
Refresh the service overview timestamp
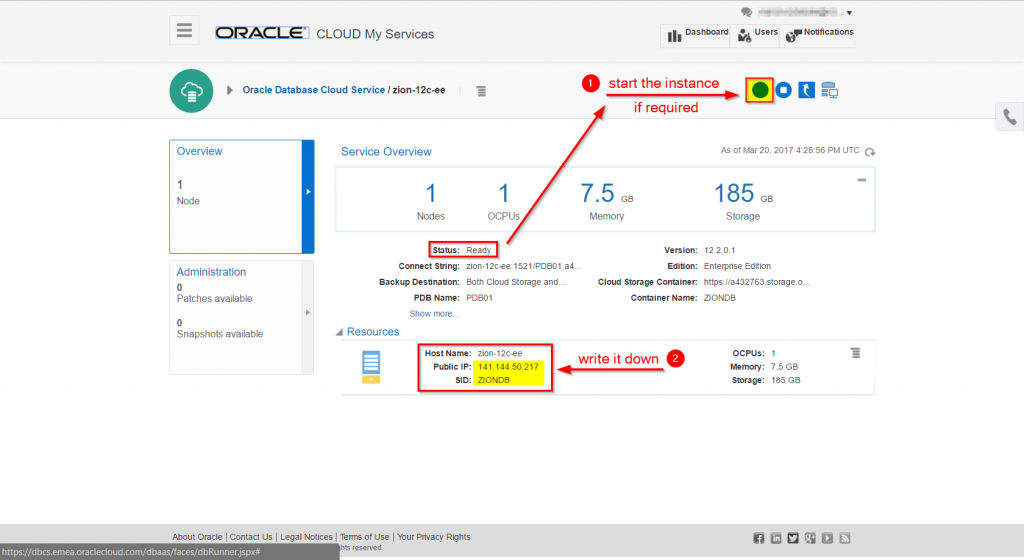870,152
